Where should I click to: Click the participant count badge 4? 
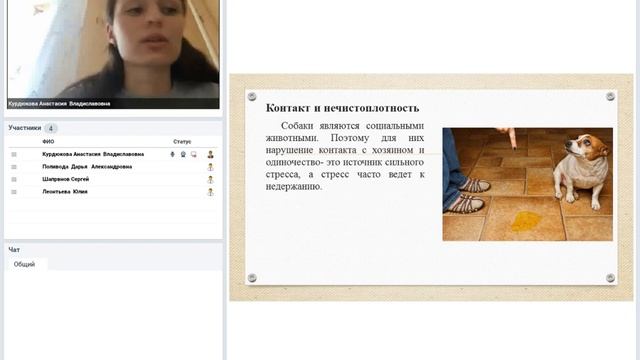click(51, 128)
